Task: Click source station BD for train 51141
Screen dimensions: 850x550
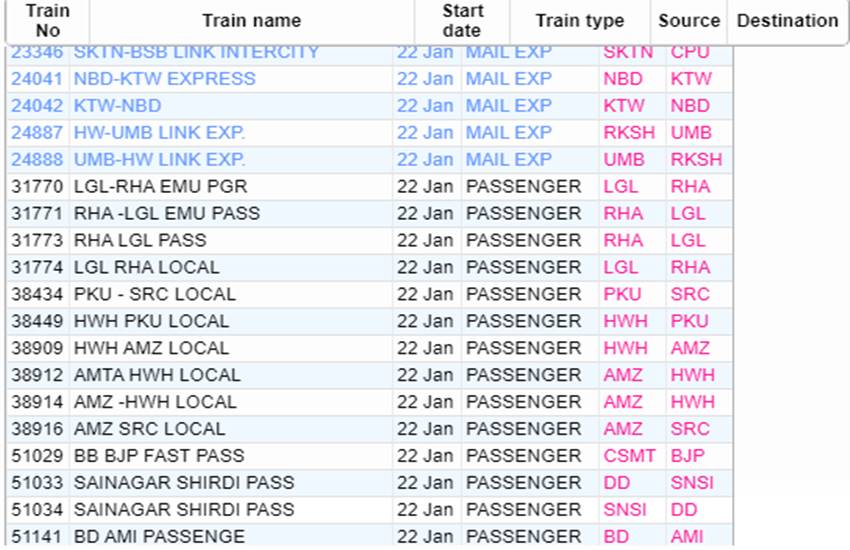Action: click(616, 537)
